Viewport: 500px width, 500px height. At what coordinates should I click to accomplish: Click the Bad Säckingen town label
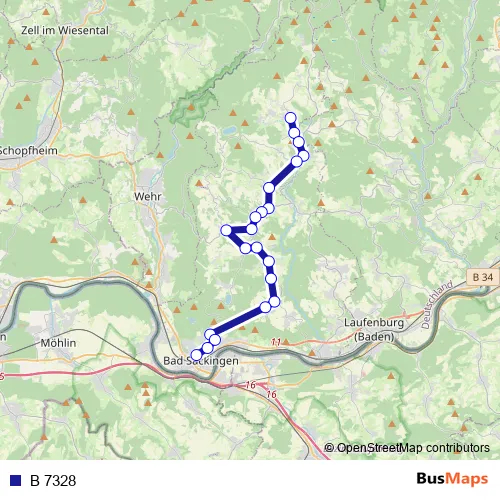pos(201,361)
